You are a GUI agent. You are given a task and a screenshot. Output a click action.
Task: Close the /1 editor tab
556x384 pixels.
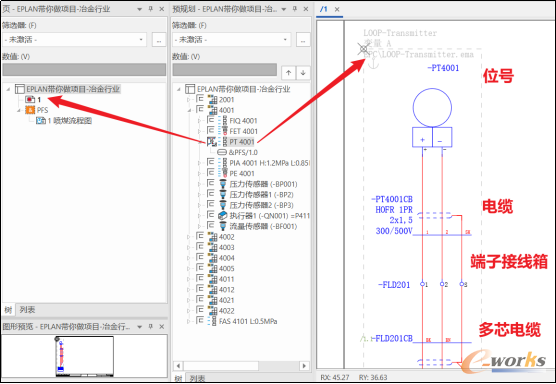(x=337, y=9)
